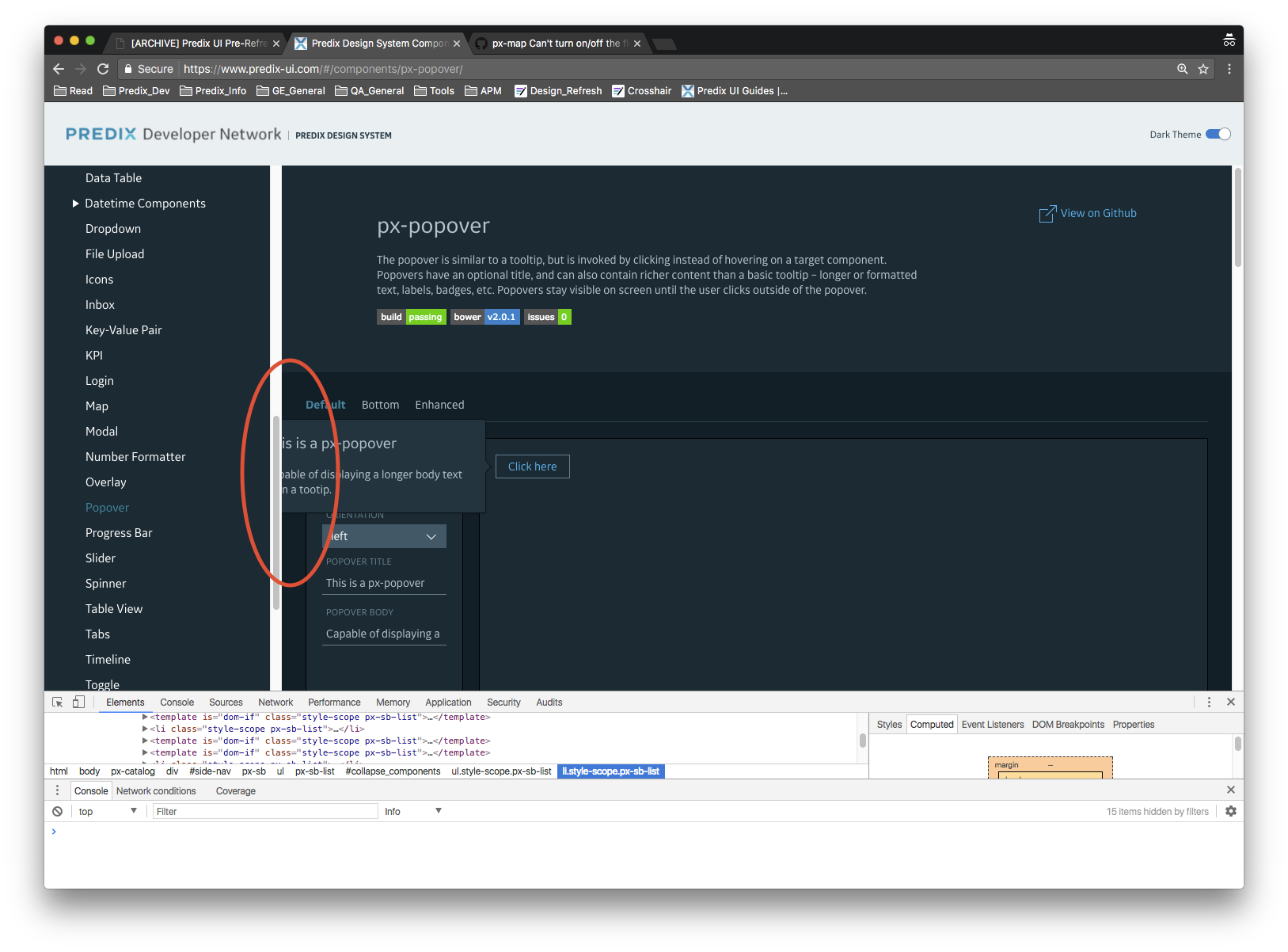Image resolution: width=1288 pixels, height=952 pixels.
Task: Click the 'Click here' popover button
Action: [x=532, y=466]
